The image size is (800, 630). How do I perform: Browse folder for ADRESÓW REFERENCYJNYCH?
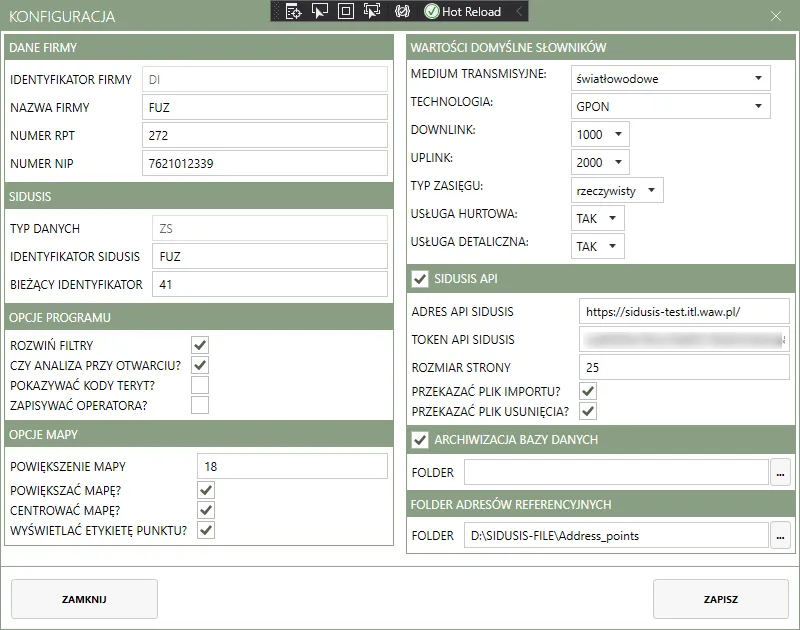pos(780,536)
